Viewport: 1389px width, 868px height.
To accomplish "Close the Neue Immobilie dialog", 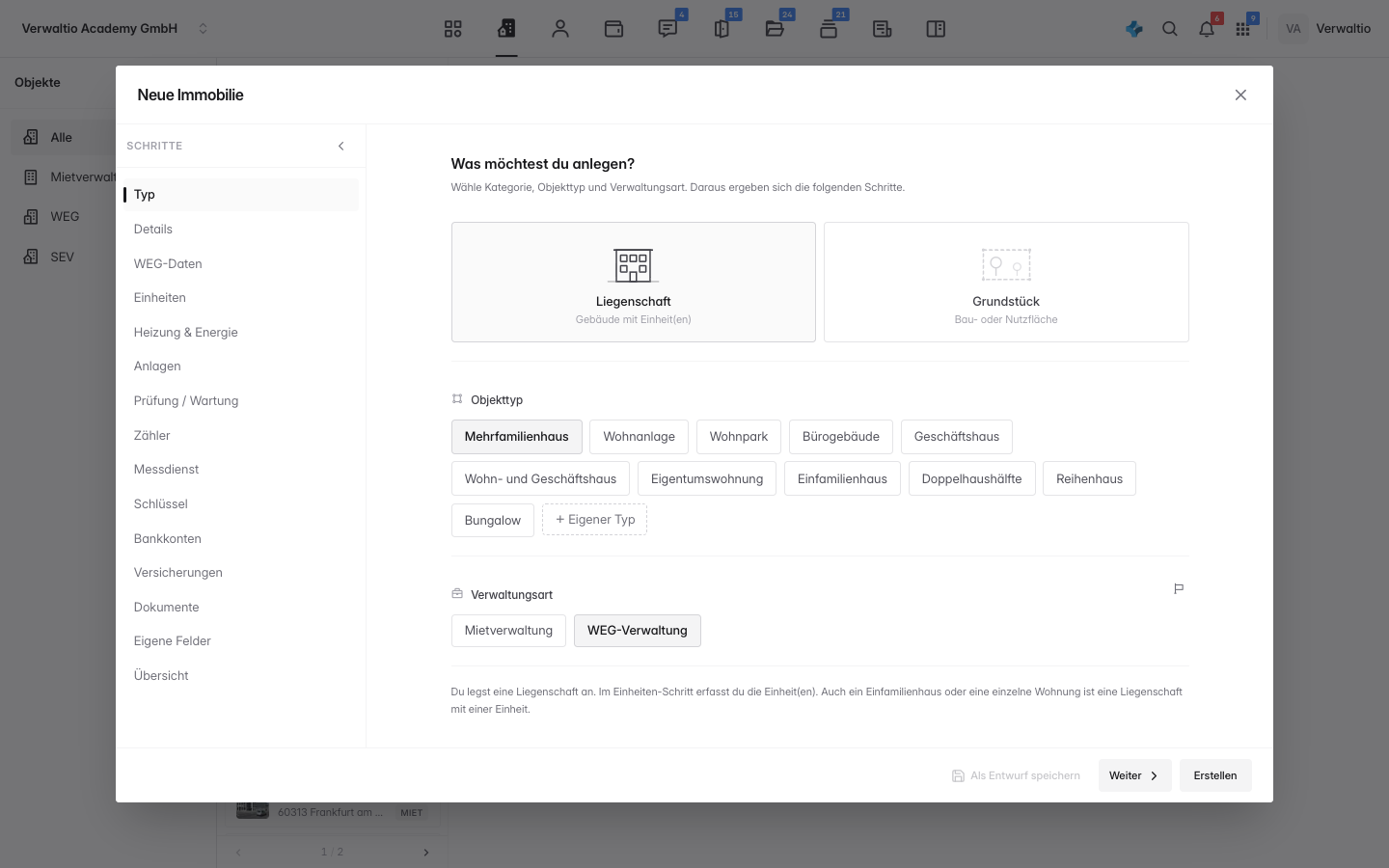I will (1240, 95).
